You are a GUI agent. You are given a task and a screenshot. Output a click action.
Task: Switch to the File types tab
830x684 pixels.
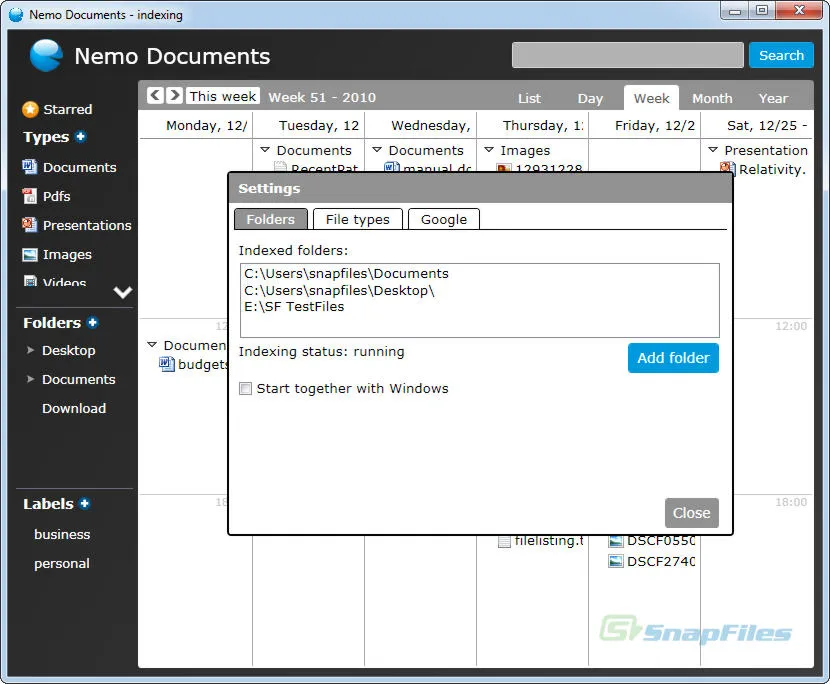point(358,219)
